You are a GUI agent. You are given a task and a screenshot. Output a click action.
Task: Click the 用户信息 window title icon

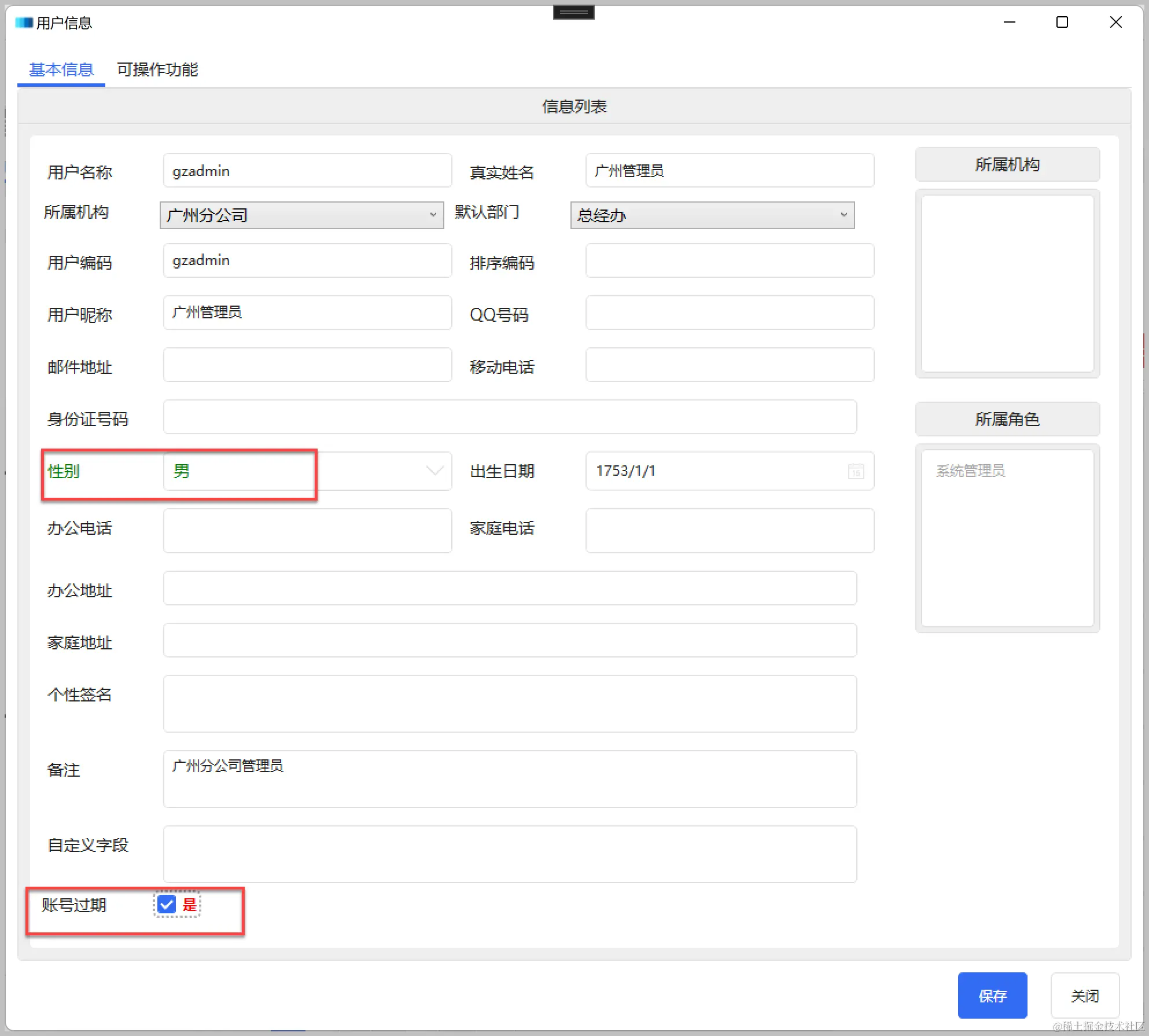point(24,23)
